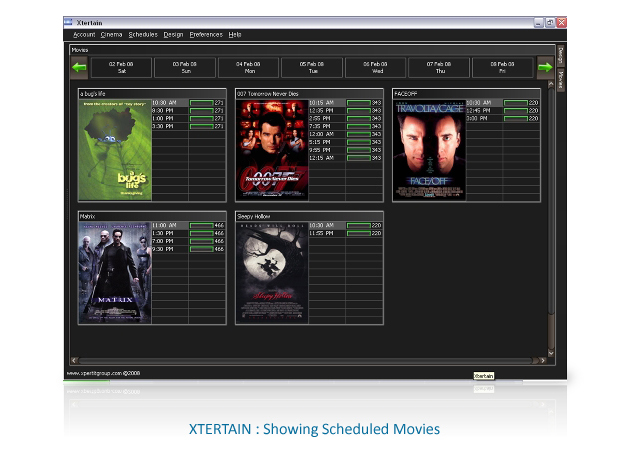Click the green right arrow for next dates
This screenshot has height=453, width=640.
(545, 67)
